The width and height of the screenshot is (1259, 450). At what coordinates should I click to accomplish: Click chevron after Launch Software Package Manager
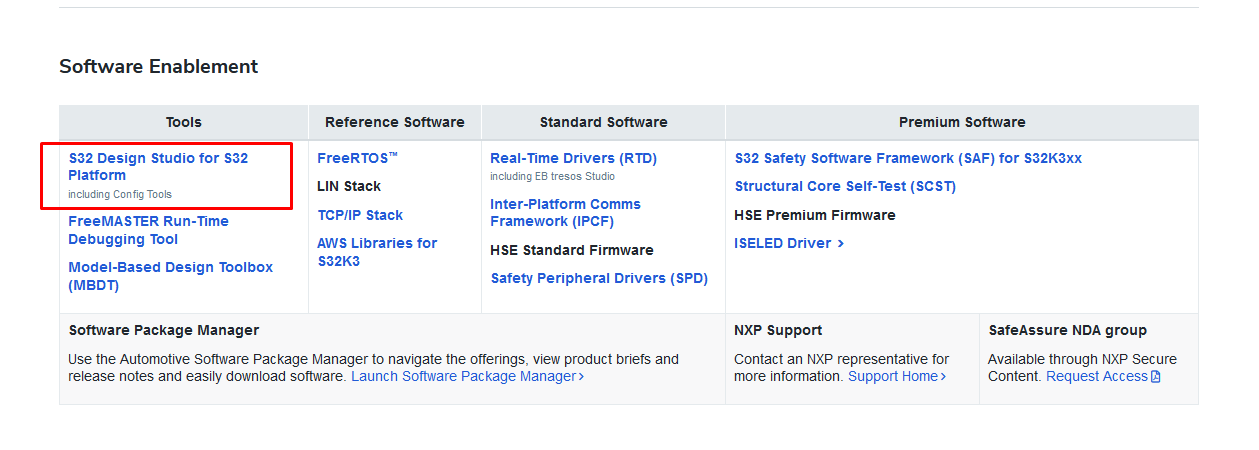tap(581, 377)
